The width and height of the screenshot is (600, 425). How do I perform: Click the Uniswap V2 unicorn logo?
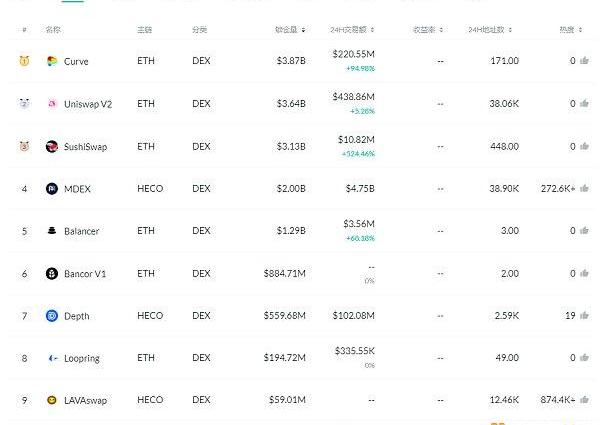(x=52, y=104)
